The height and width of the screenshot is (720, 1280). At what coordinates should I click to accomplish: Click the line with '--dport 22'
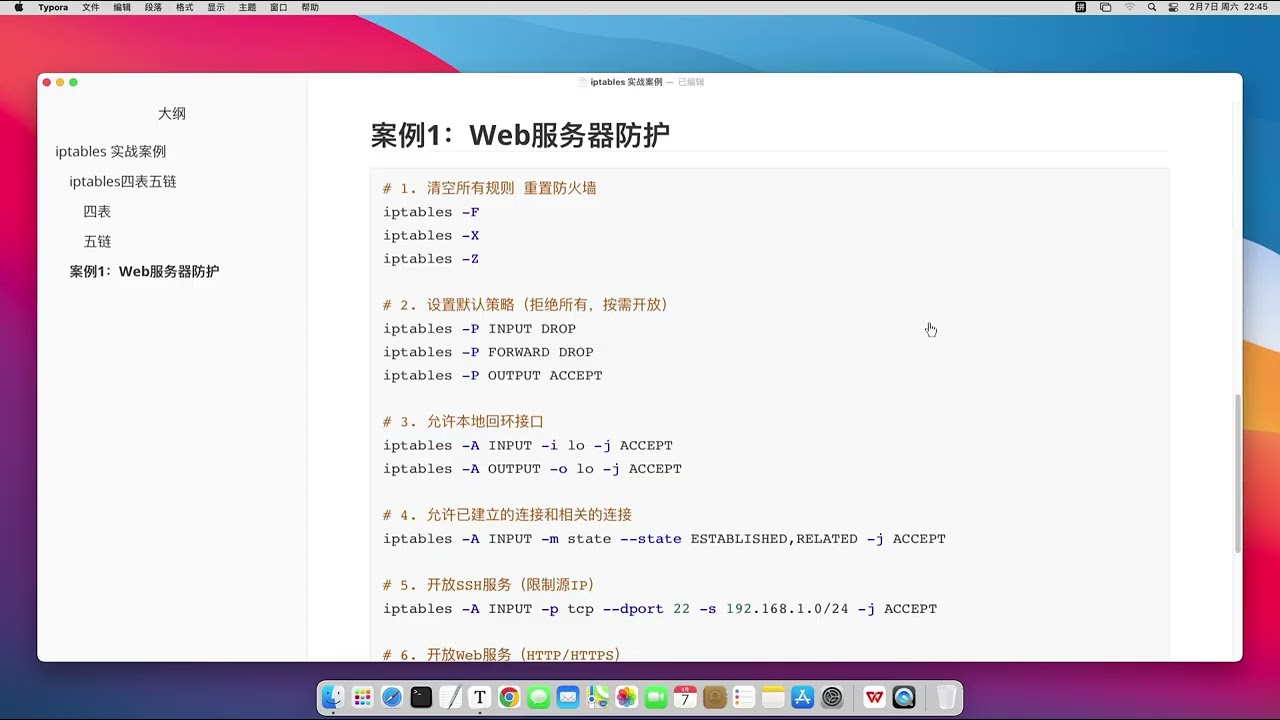click(660, 608)
